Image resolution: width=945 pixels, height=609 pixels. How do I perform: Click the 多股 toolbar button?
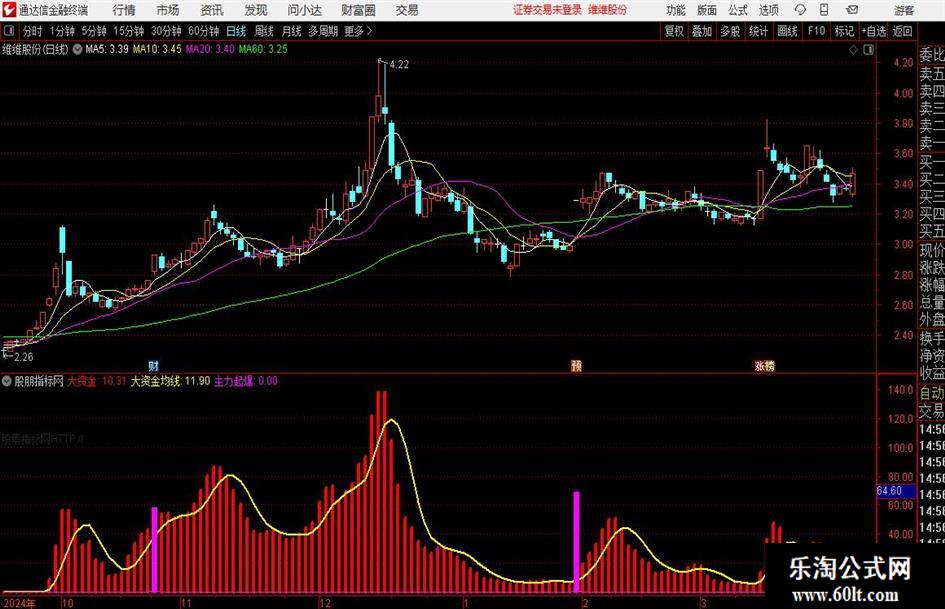pyautogui.click(x=730, y=31)
